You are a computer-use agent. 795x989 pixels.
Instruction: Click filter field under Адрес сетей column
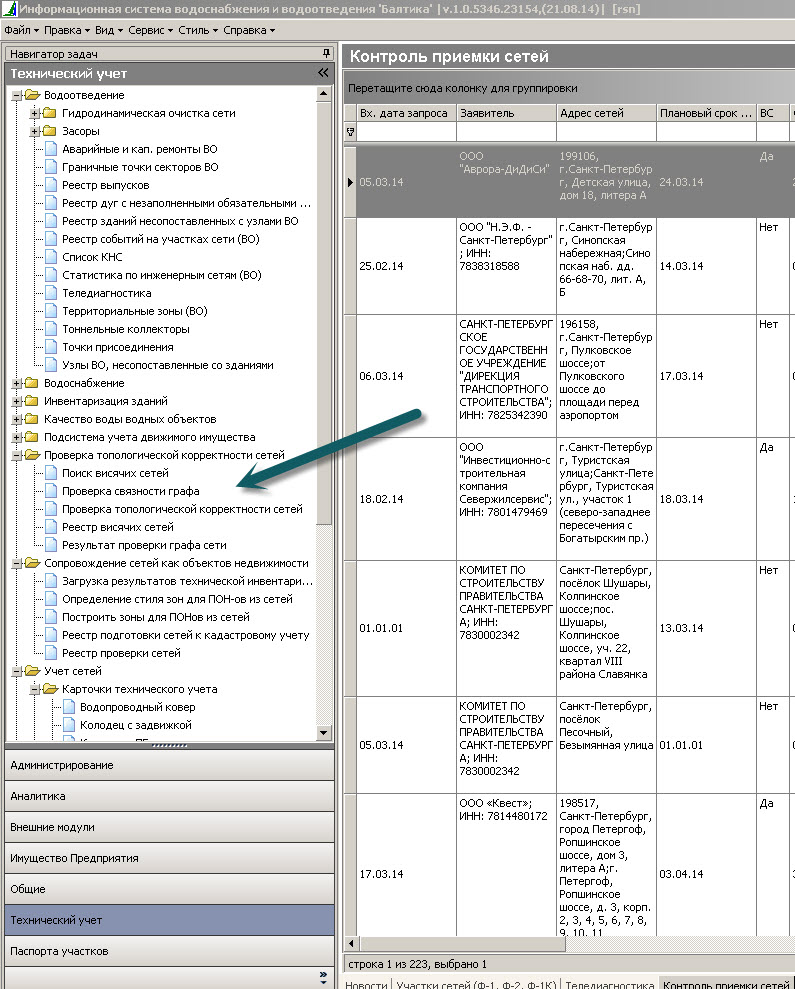point(606,132)
